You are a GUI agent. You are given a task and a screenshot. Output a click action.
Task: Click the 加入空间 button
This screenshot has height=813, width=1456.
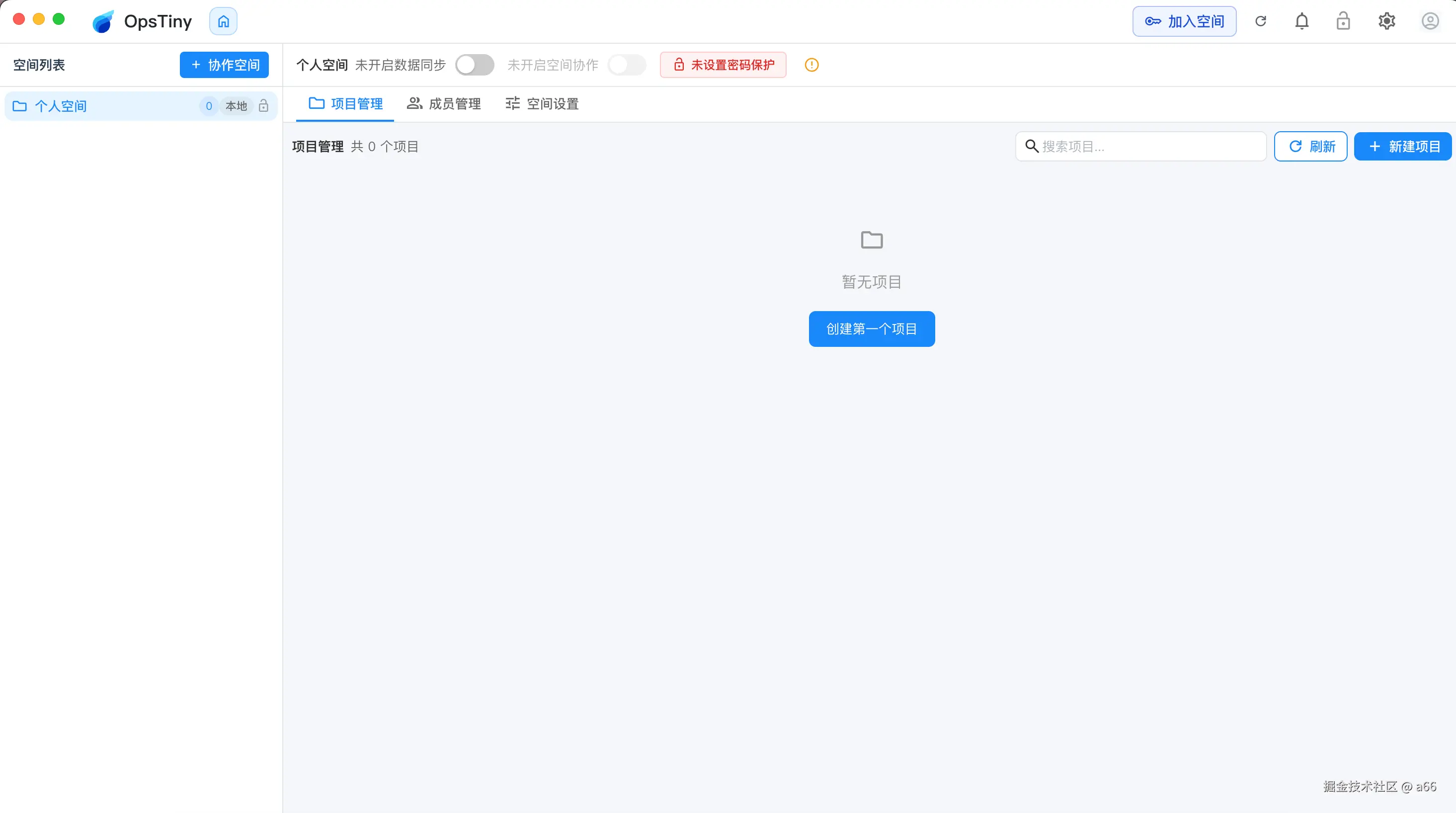pyautogui.click(x=1184, y=21)
